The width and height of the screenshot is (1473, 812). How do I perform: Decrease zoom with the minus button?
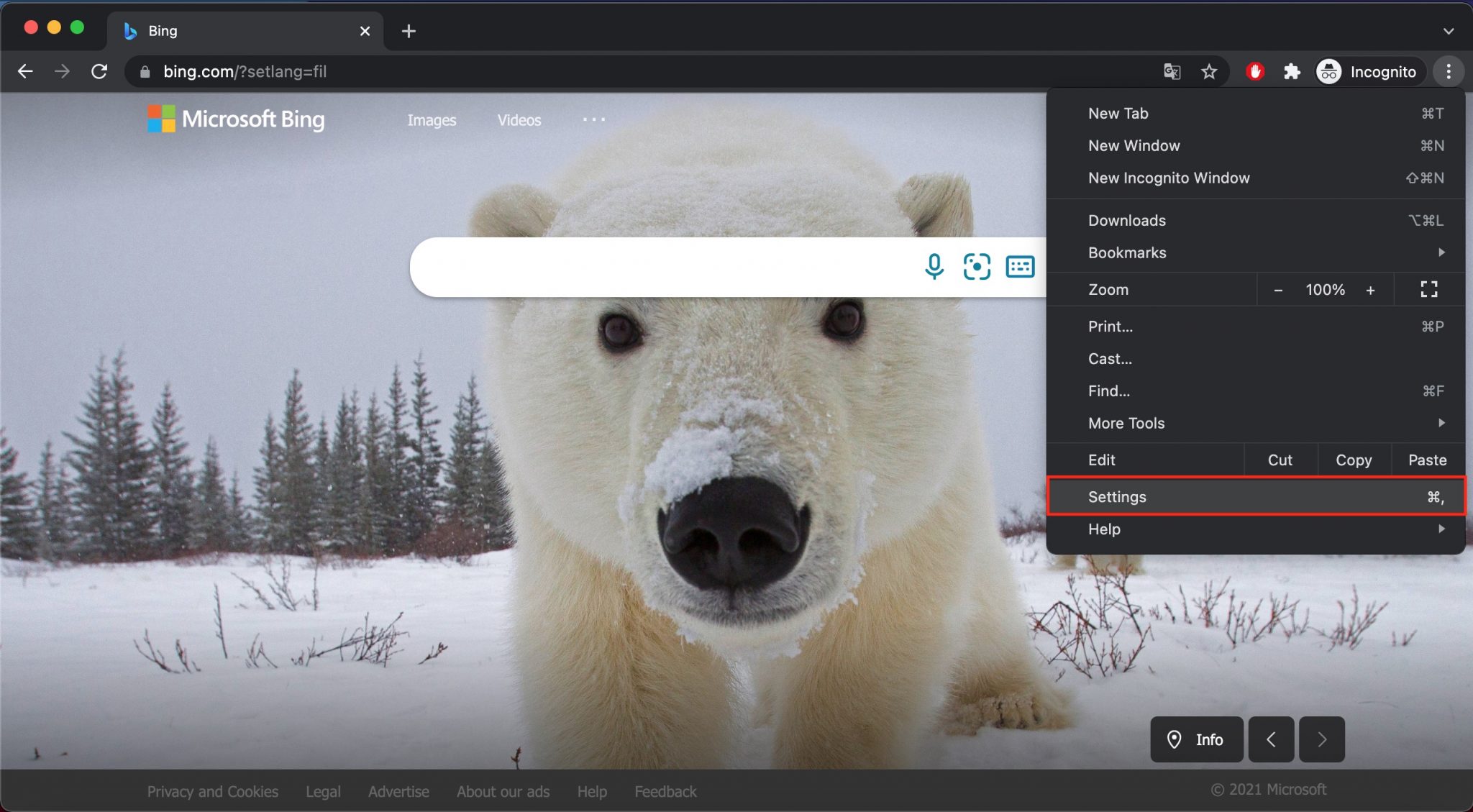[x=1278, y=290]
